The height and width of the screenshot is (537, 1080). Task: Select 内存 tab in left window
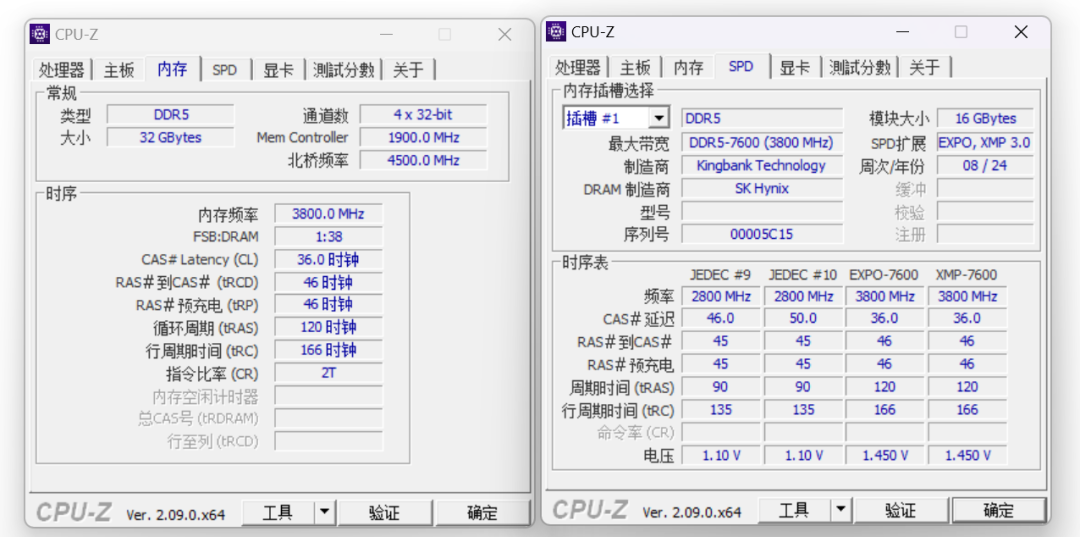(x=172, y=68)
